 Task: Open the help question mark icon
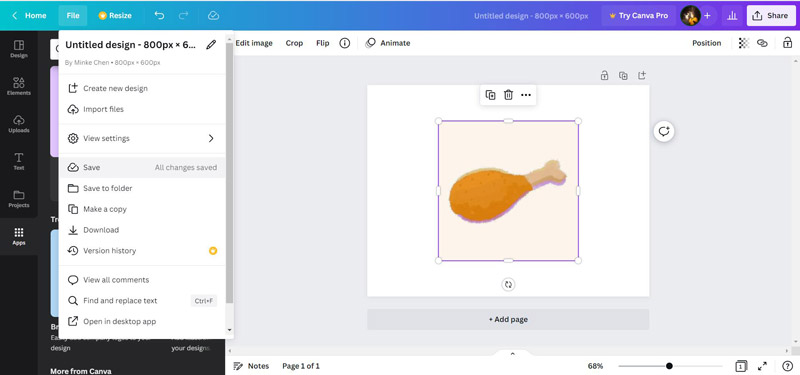[x=787, y=366]
